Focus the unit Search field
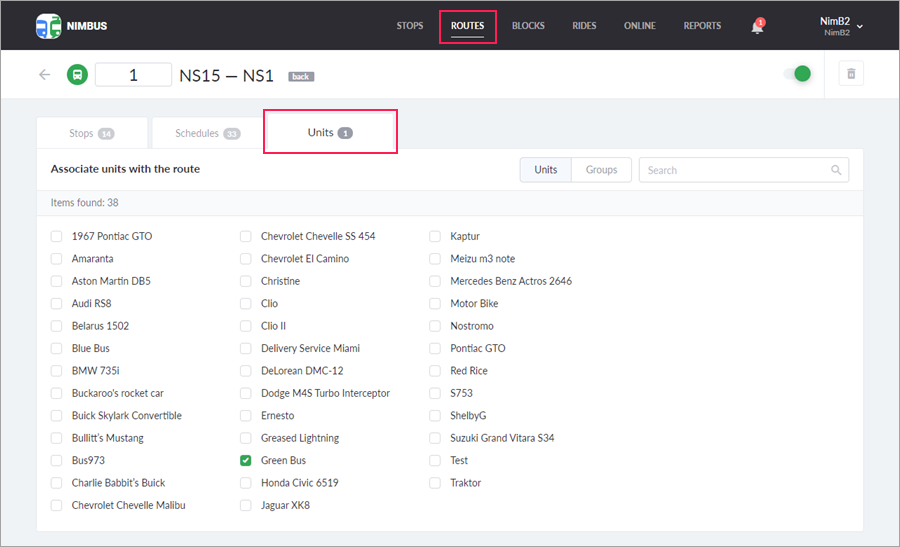This screenshot has width=900, height=547. [735, 170]
